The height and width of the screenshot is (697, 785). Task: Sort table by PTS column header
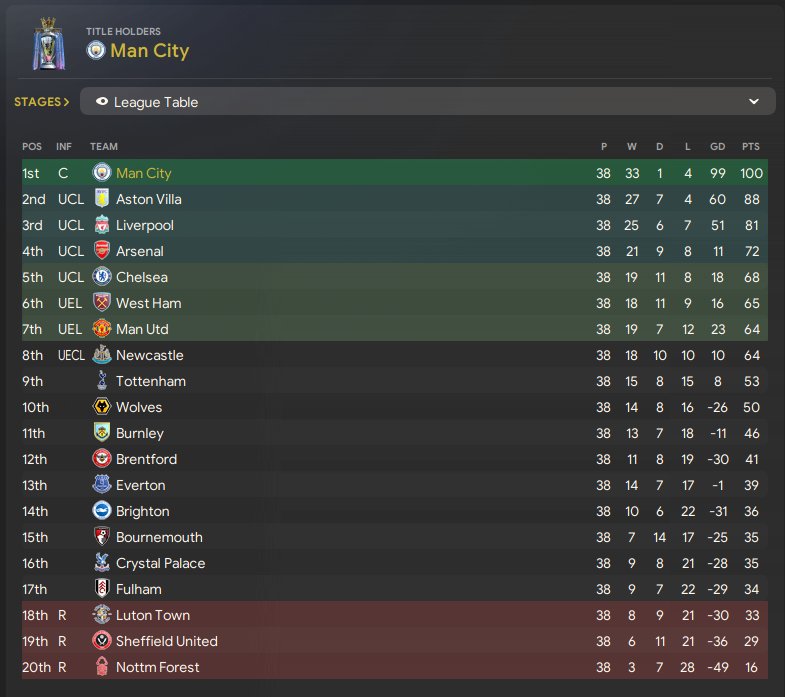(x=750, y=147)
